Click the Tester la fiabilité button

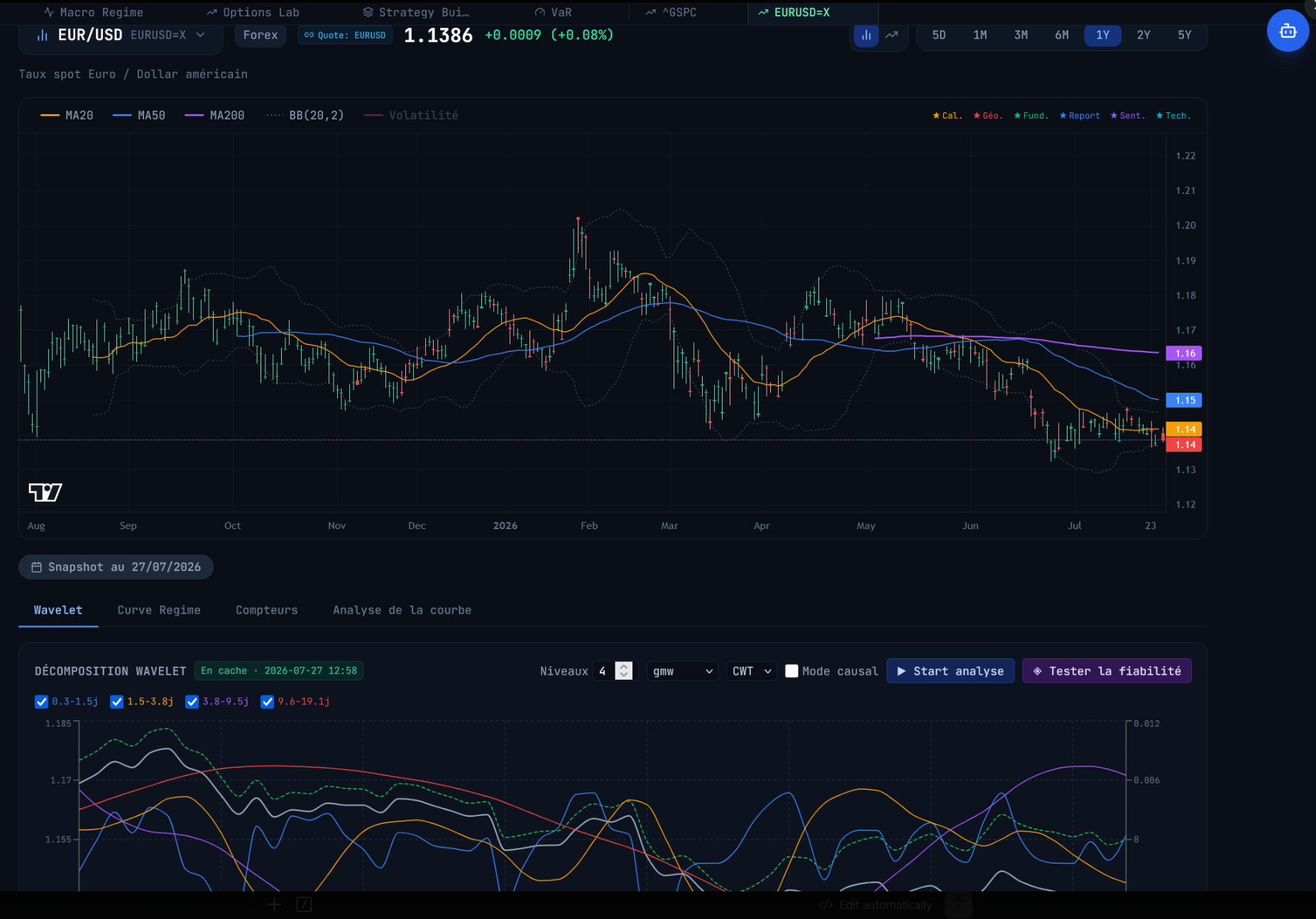(1107, 671)
